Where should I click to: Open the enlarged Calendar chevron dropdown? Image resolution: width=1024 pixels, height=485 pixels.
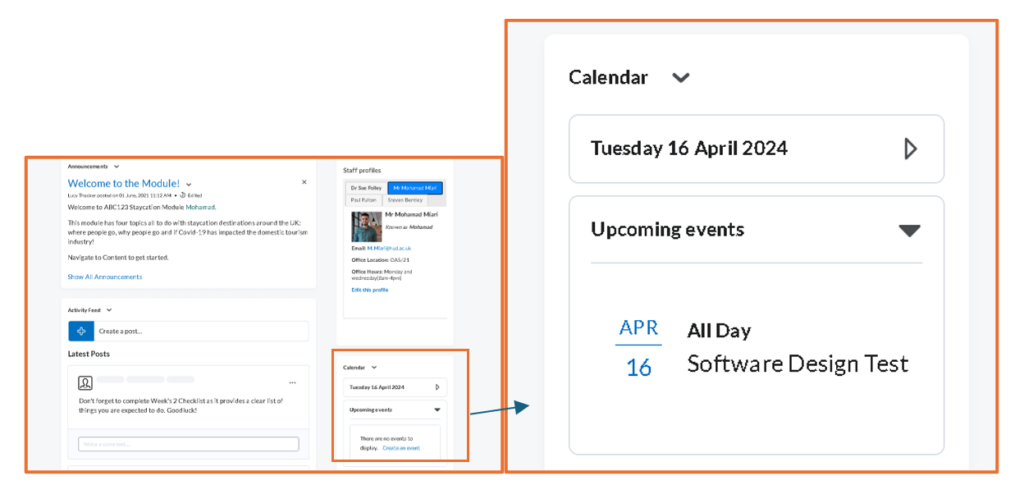tap(681, 78)
